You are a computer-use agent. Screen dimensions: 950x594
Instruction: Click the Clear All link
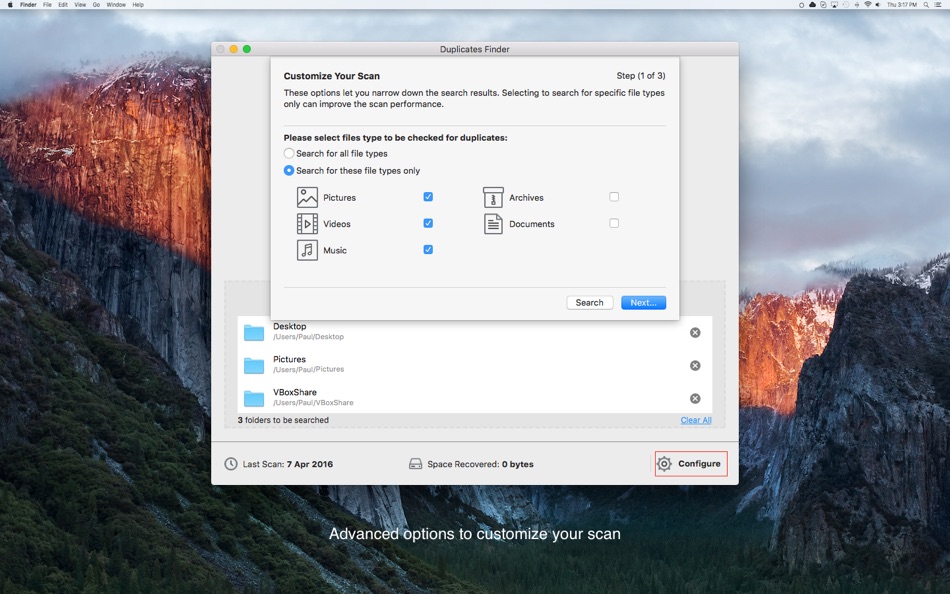point(696,420)
